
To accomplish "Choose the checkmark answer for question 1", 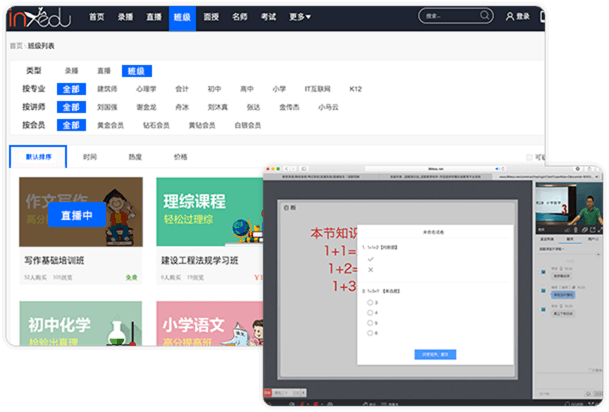I will point(371,259).
